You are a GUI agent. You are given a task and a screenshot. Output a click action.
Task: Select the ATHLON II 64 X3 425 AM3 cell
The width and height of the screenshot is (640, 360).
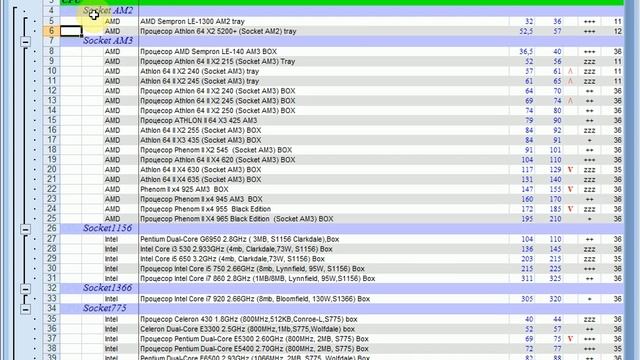pyautogui.click(x=324, y=120)
